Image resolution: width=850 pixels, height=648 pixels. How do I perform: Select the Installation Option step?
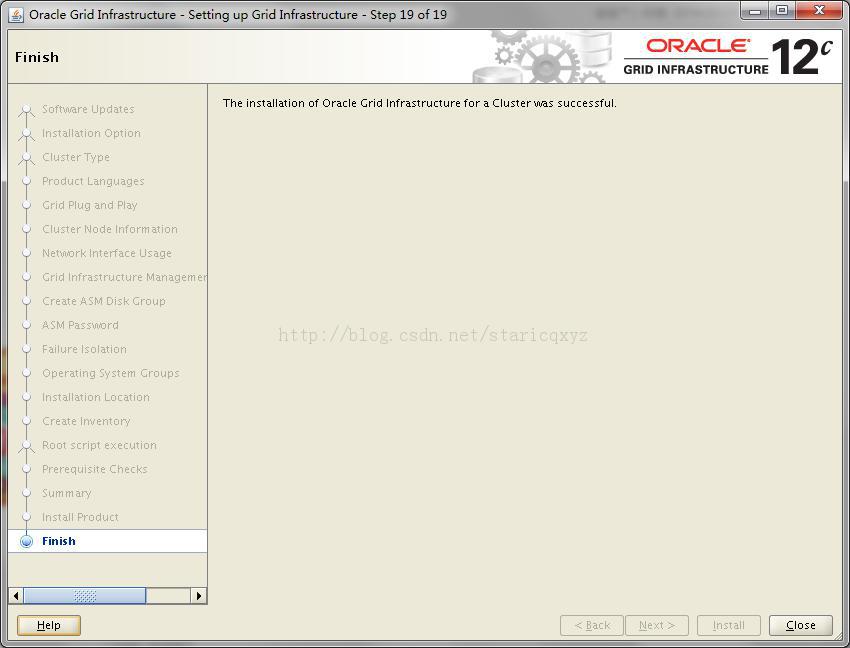click(x=91, y=133)
